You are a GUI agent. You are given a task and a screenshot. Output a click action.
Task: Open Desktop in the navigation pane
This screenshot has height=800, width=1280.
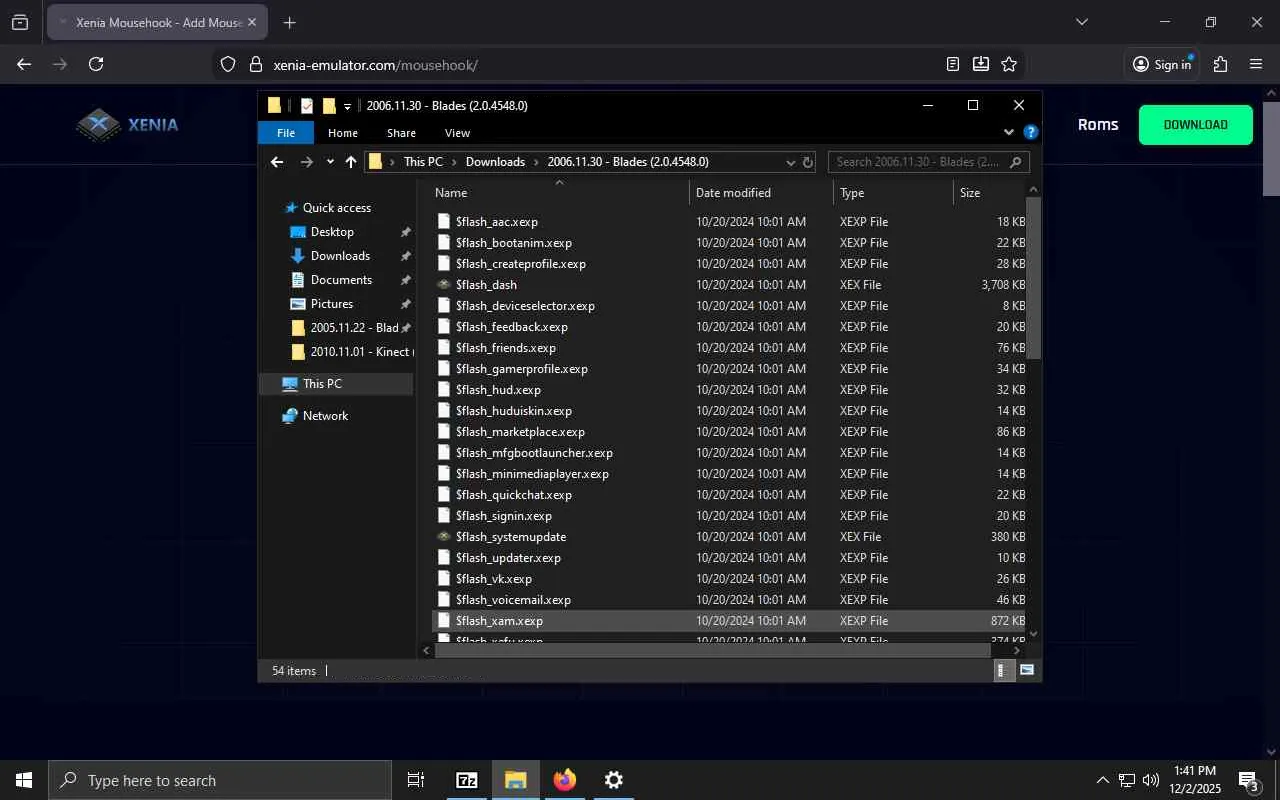click(332, 232)
